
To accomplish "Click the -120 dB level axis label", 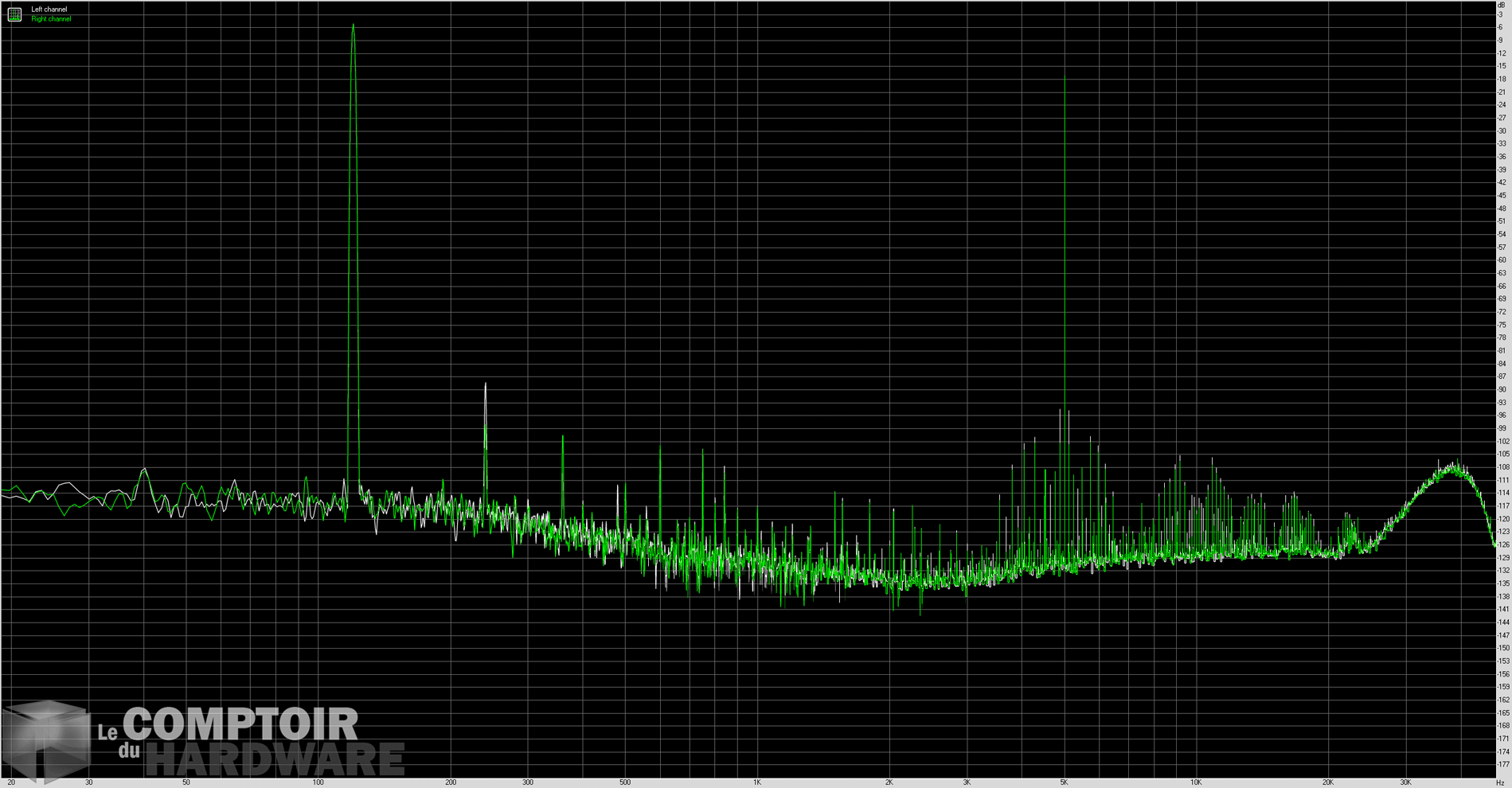I will [1502, 519].
